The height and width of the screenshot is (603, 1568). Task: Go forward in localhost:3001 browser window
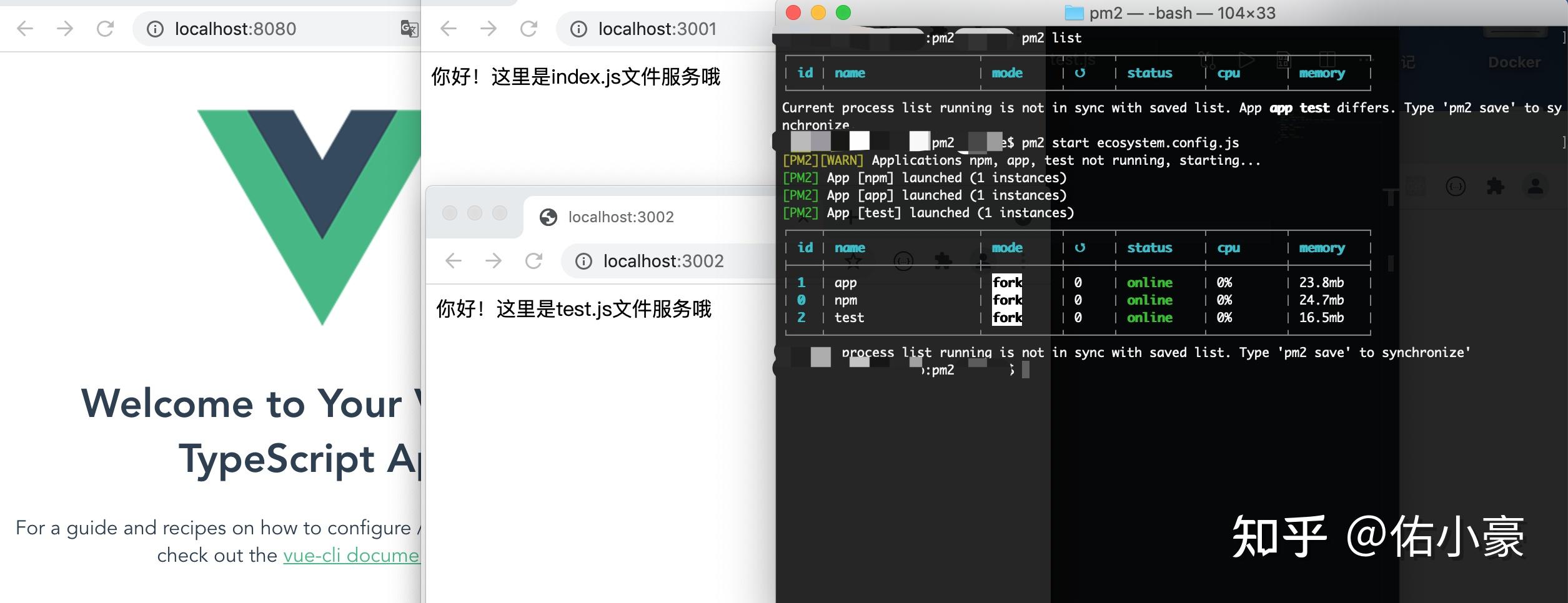click(x=489, y=29)
